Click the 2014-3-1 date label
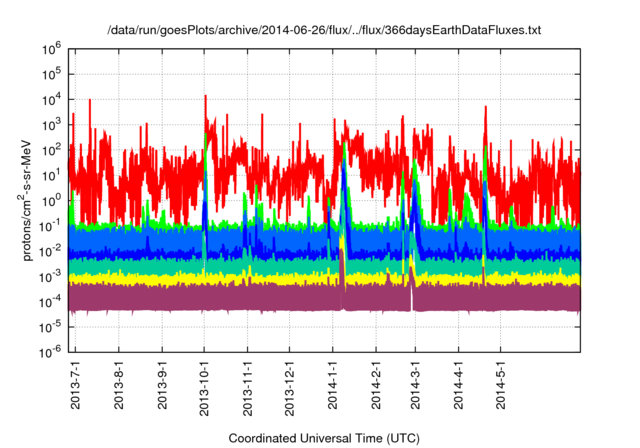Image resolution: width=640 pixels, height=448 pixels. coord(416,384)
